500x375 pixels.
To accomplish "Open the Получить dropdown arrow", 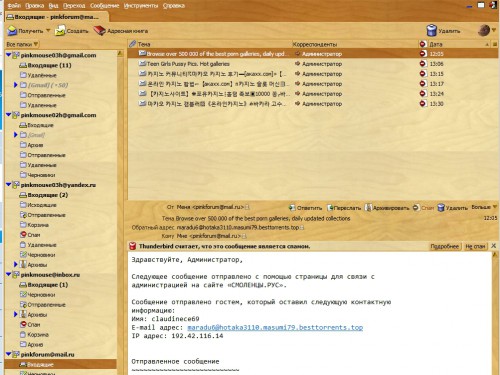I will click(48, 31).
